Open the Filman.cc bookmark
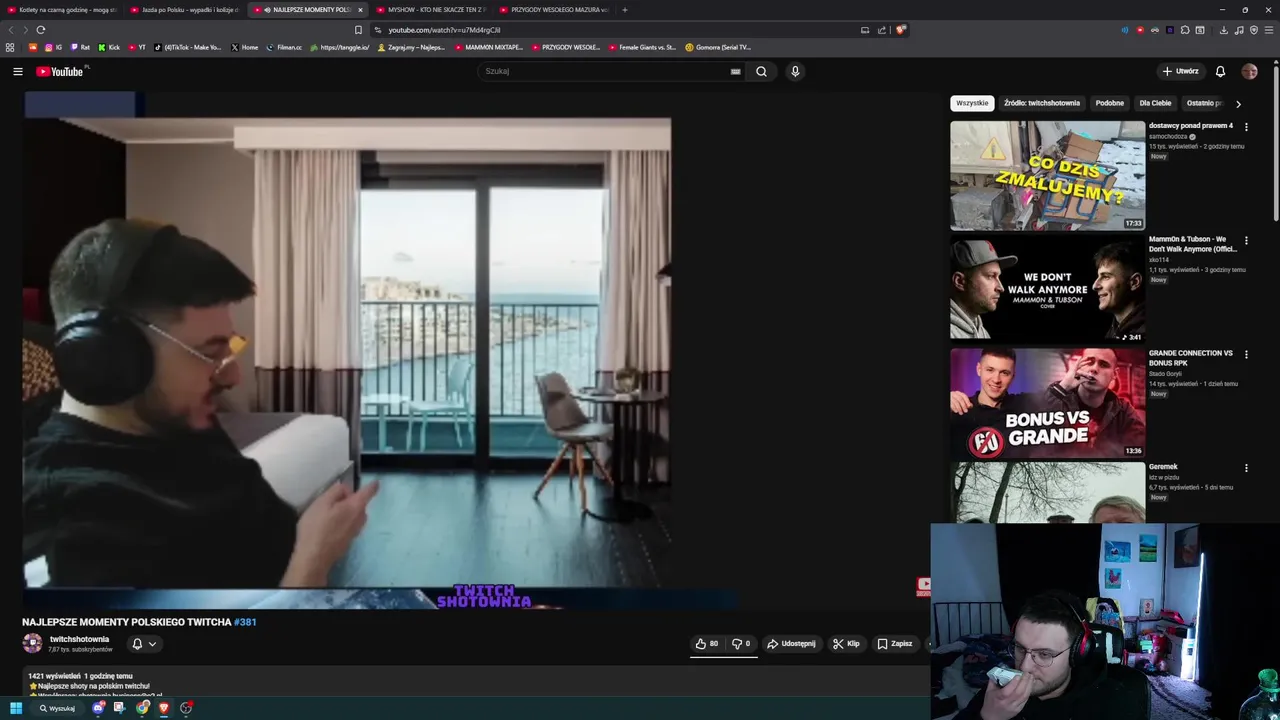Image resolution: width=1280 pixels, height=720 pixels. pyautogui.click(x=284, y=47)
